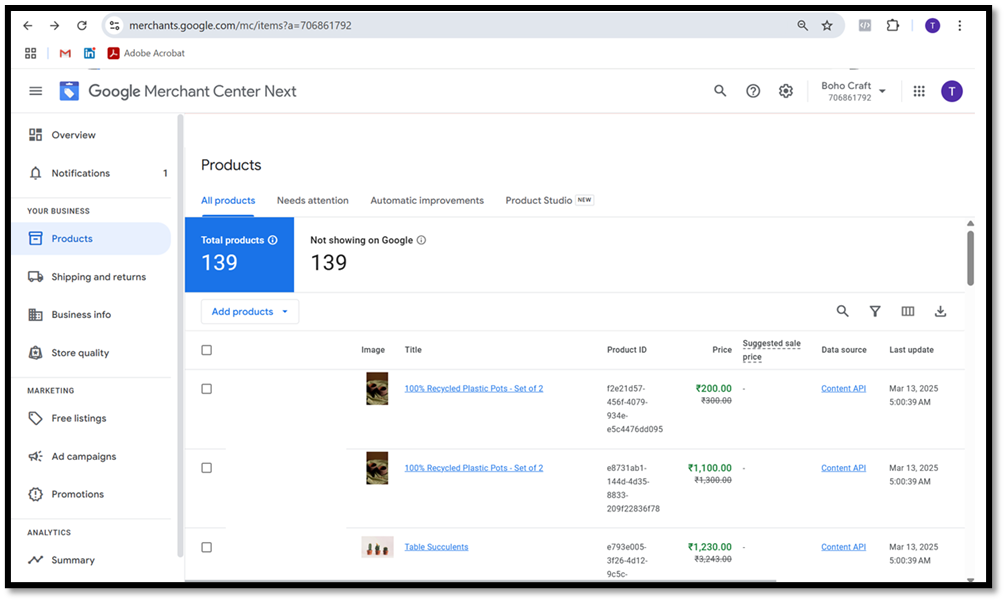Open the Chrome three-dot menu
The height and width of the screenshot is (601, 1005).
coord(959,26)
